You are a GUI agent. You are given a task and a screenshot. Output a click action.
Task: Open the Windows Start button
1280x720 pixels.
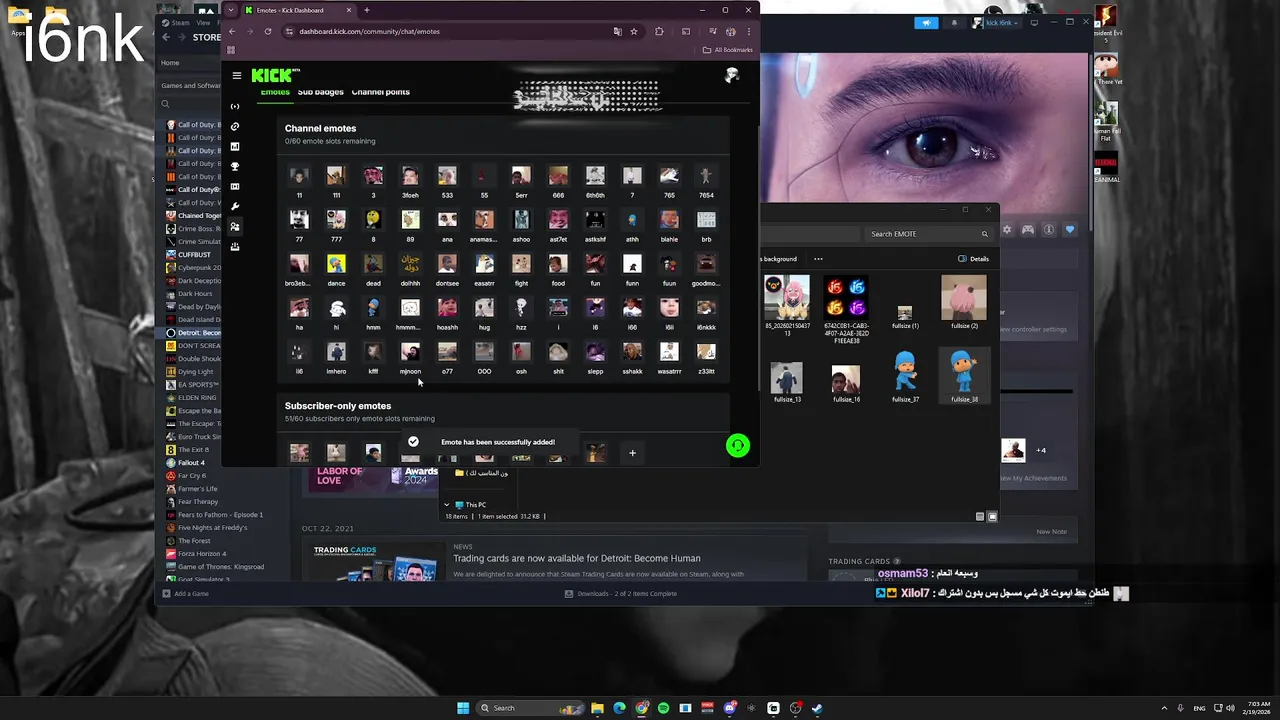pos(463,708)
